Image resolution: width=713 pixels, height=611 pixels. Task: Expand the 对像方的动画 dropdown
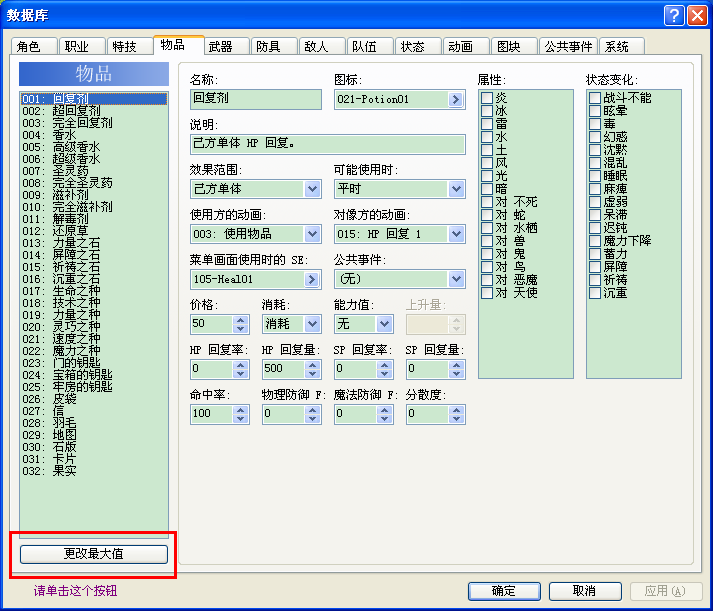456,234
